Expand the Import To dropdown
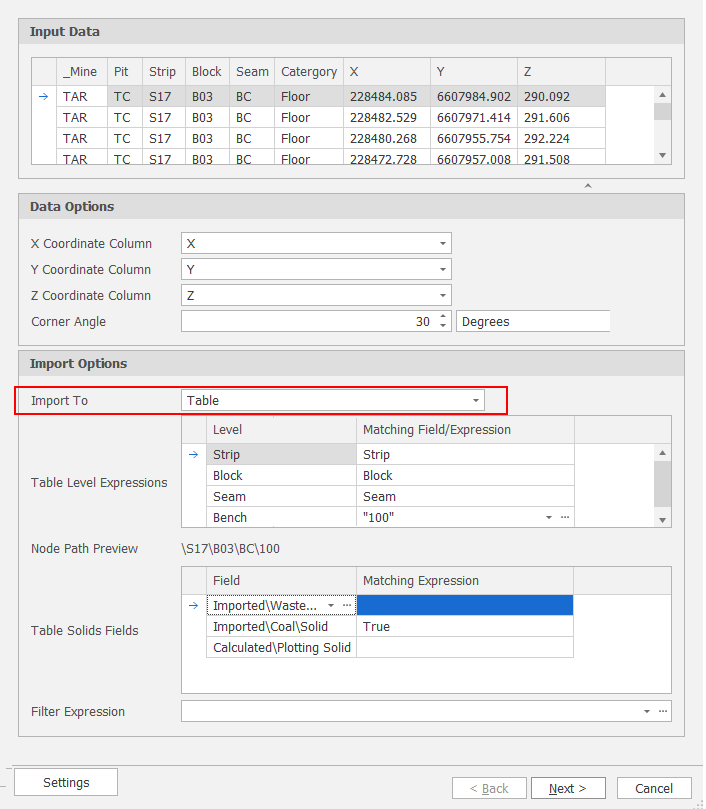706x809 pixels. click(475, 401)
